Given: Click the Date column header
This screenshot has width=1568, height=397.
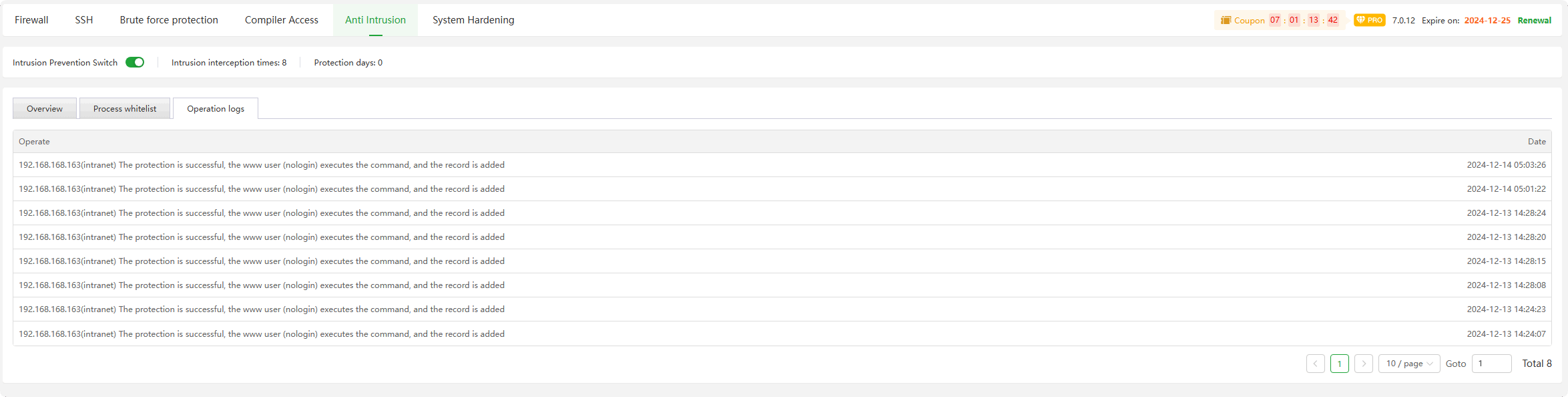Looking at the screenshot, I should point(1537,142).
